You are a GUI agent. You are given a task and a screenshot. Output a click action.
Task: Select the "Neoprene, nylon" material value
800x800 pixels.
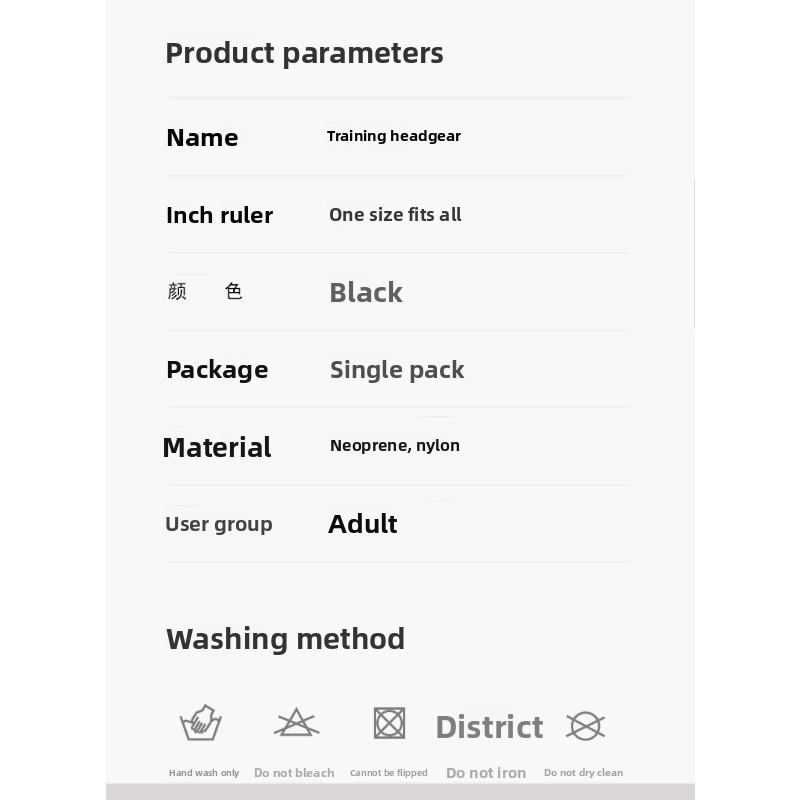pyautogui.click(x=395, y=446)
